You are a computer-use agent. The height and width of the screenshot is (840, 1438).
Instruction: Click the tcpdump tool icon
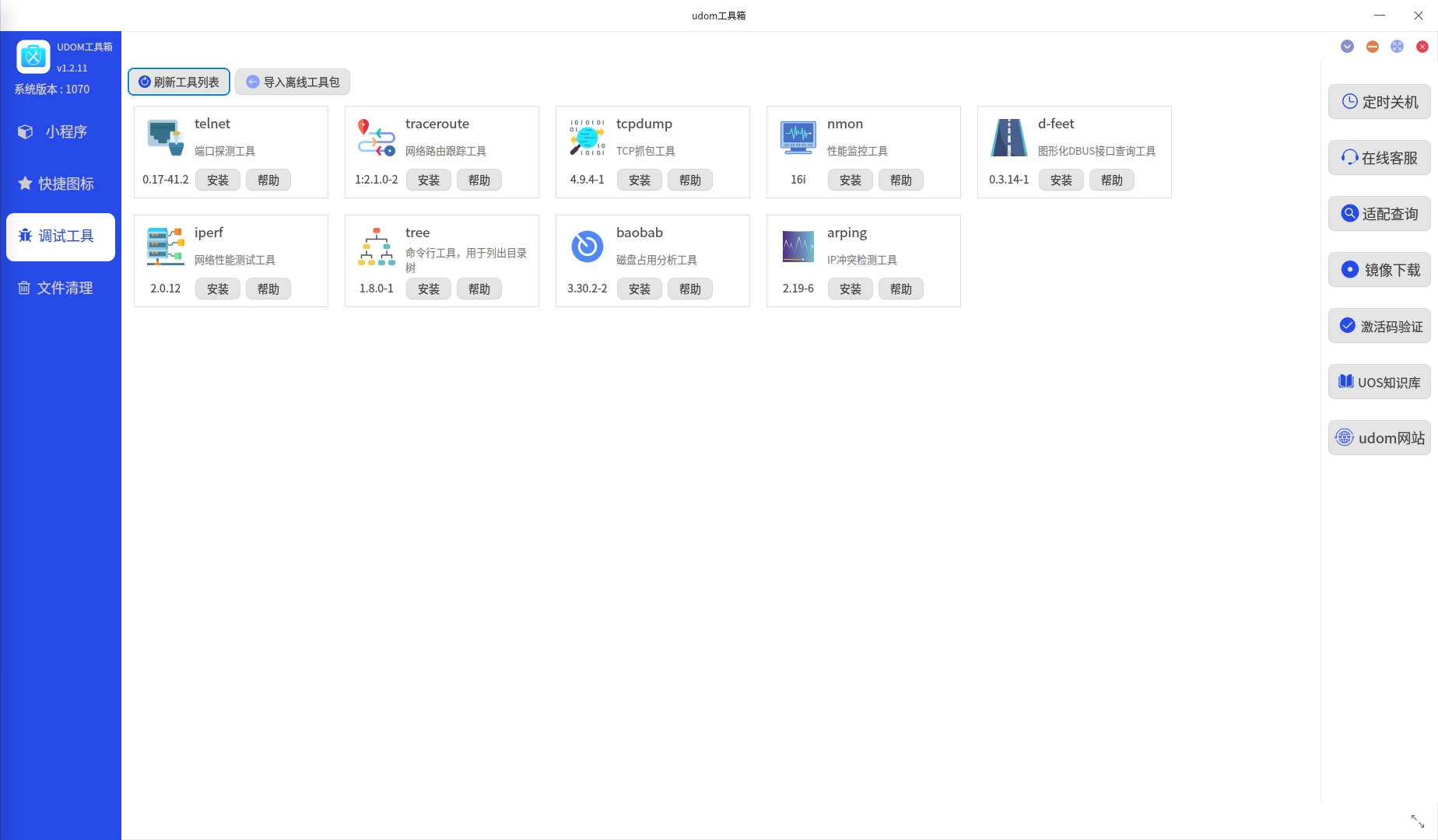tap(587, 138)
